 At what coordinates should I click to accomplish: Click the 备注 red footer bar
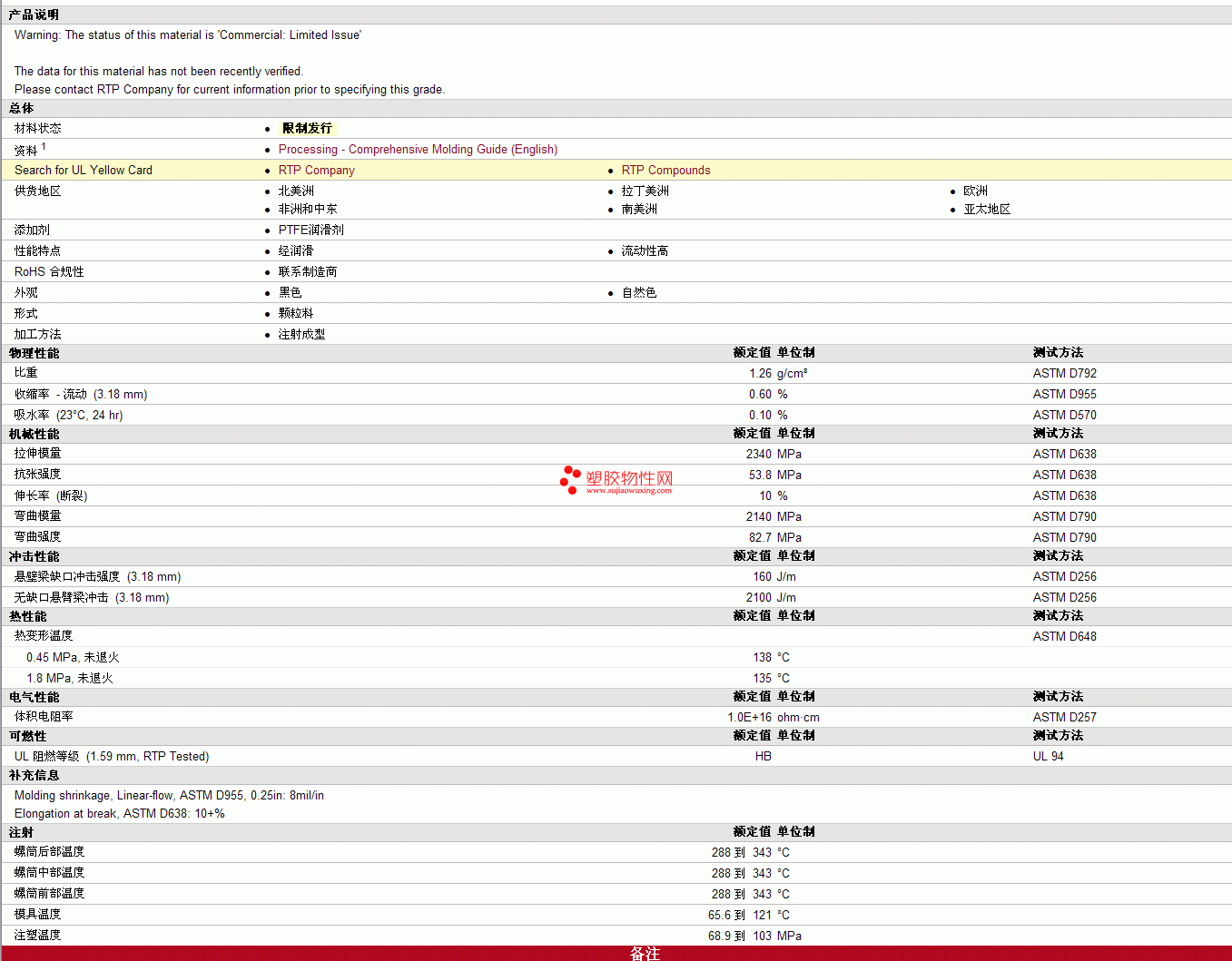(645, 953)
